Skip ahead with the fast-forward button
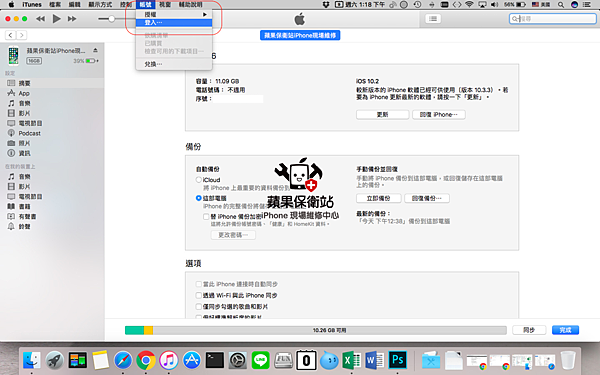This screenshot has width=600, height=375. point(72,19)
